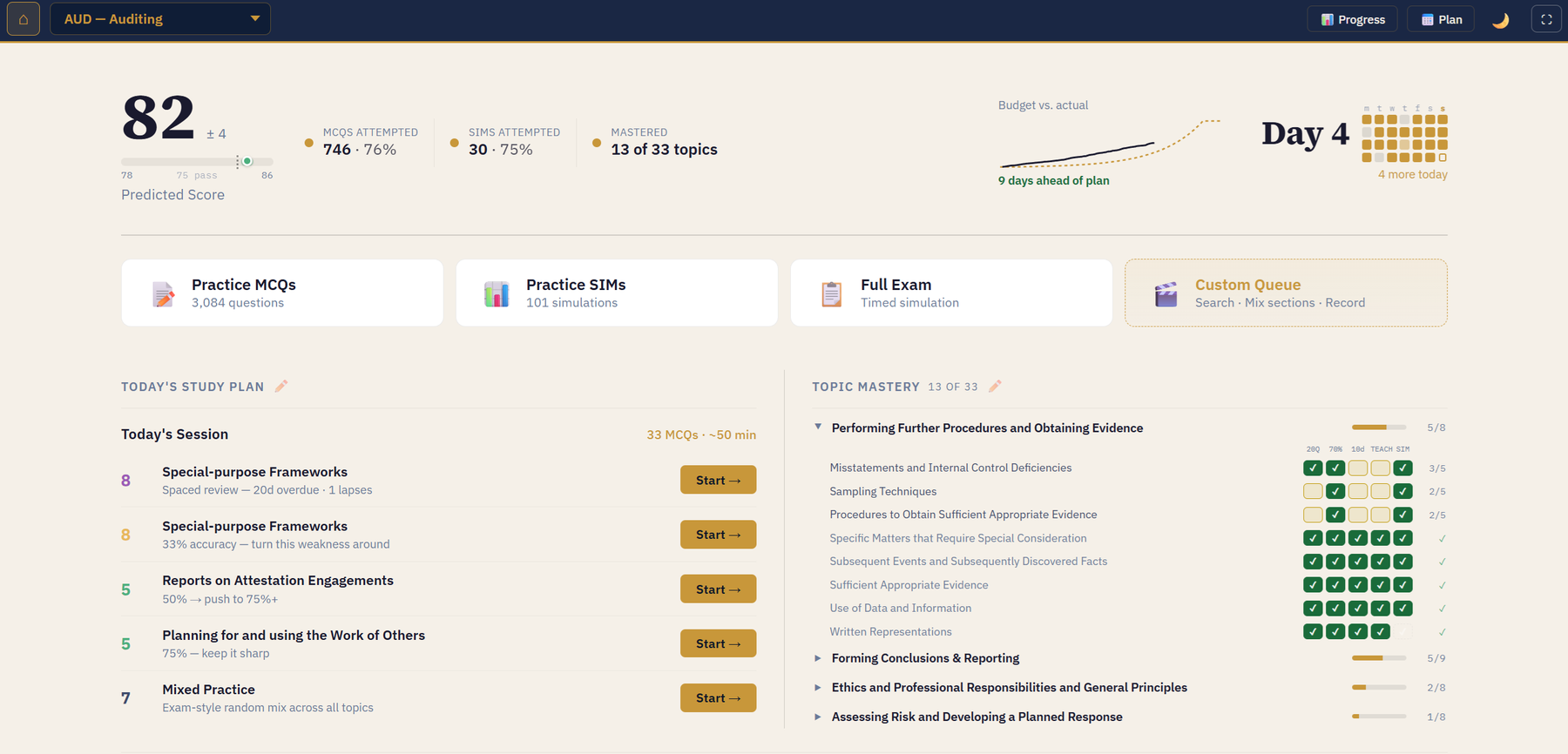Expand Assessing Risk and Developing a Planned Response
Viewport: 1568px width, 754px height.
818,717
